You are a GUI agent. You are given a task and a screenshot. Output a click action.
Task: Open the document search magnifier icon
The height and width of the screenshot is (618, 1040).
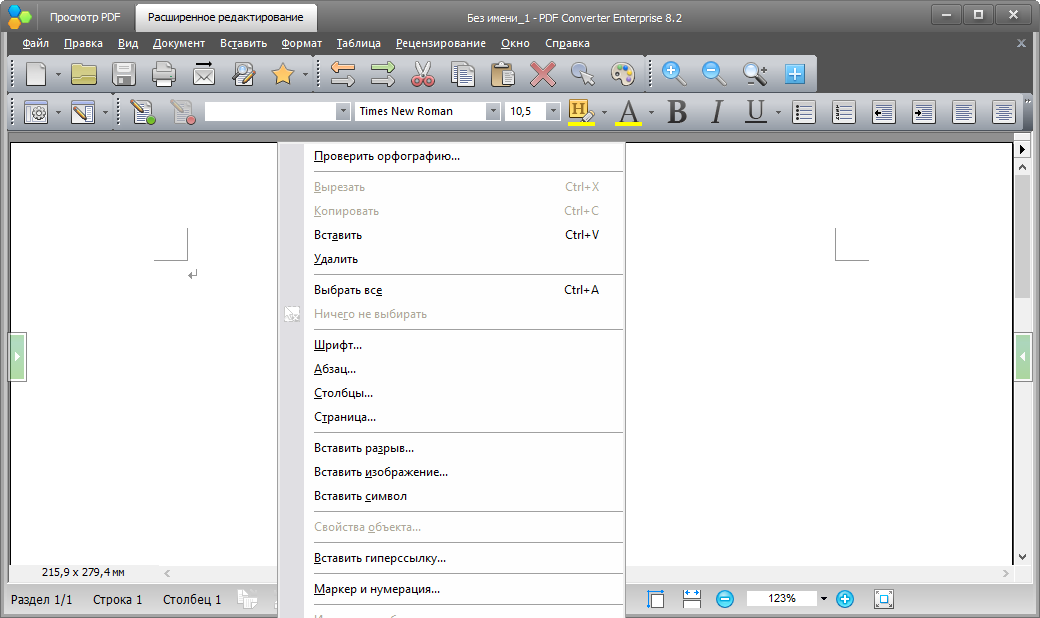click(243, 74)
